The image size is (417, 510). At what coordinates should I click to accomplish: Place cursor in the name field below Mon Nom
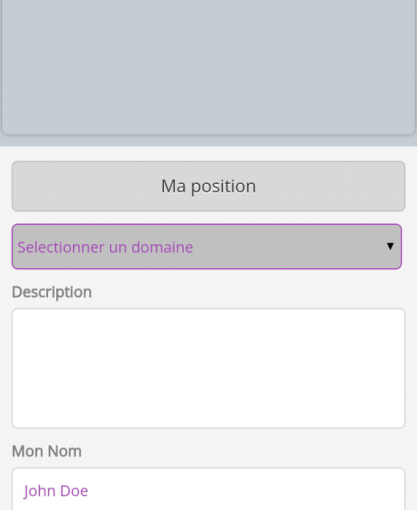tap(208, 489)
